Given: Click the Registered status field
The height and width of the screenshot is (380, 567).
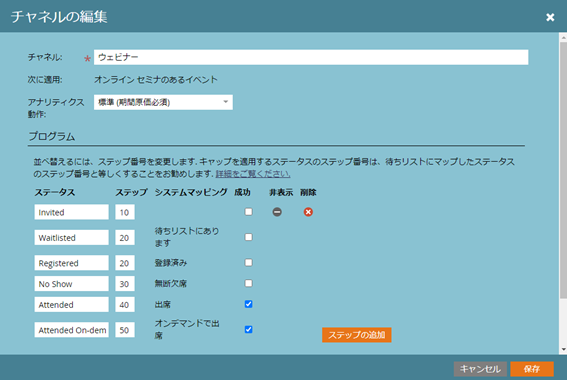Looking at the screenshot, I should tap(72, 263).
